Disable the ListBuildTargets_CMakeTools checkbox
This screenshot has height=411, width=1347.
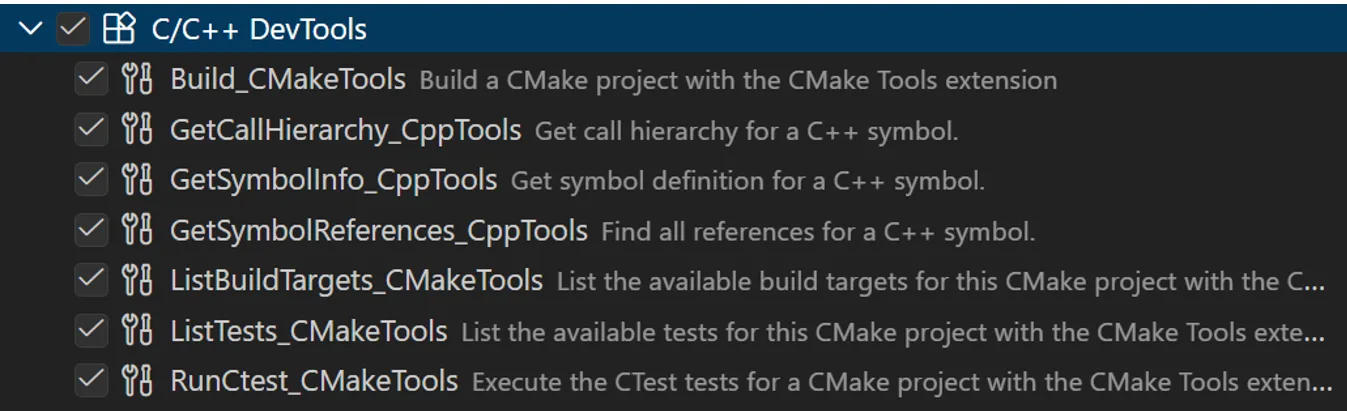point(91,280)
